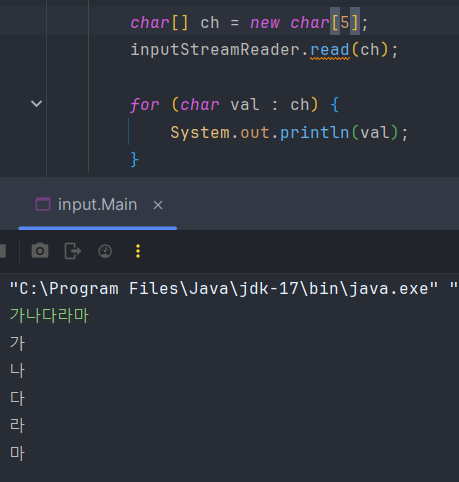Open the input.Main run tab
This screenshot has width=459, height=482.
pyautogui.click(x=97, y=204)
